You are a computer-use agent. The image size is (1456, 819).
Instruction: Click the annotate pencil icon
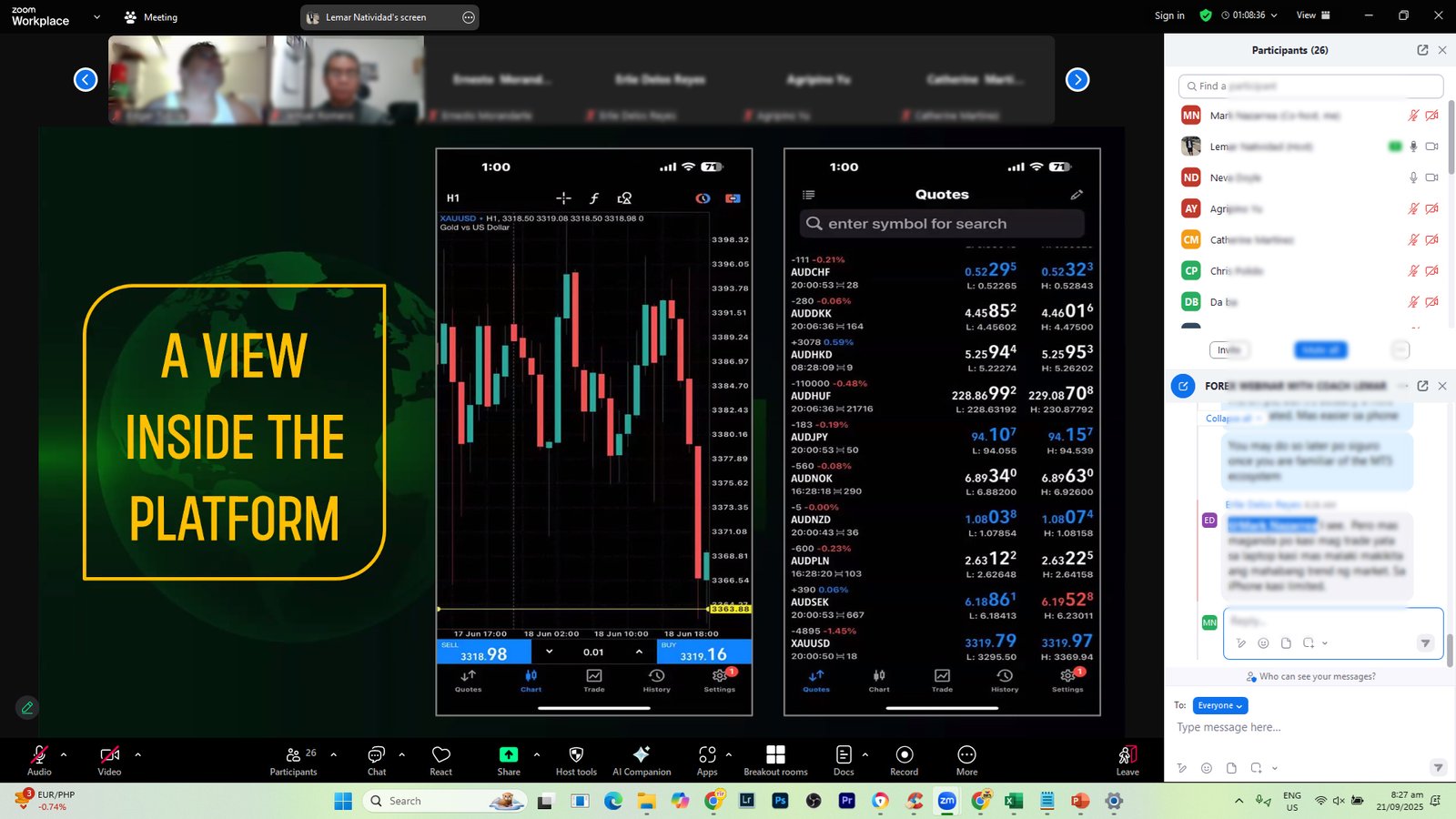(x=27, y=707)
